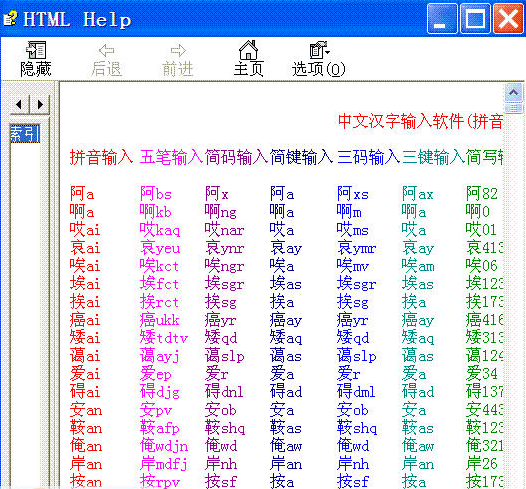Click the vertical scrollbar thumb
Viewport: 526px width, 489px height.
click(x=513, y=108)
